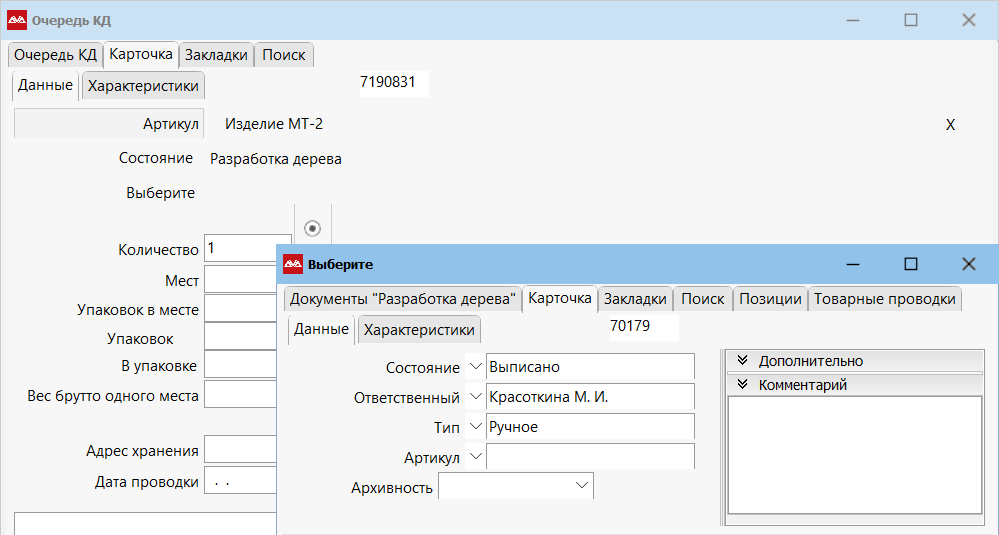Viewport: 999px width, 535px height.
Task: Open Характеристики subtab in Выберите window
Action: [419, 329]
